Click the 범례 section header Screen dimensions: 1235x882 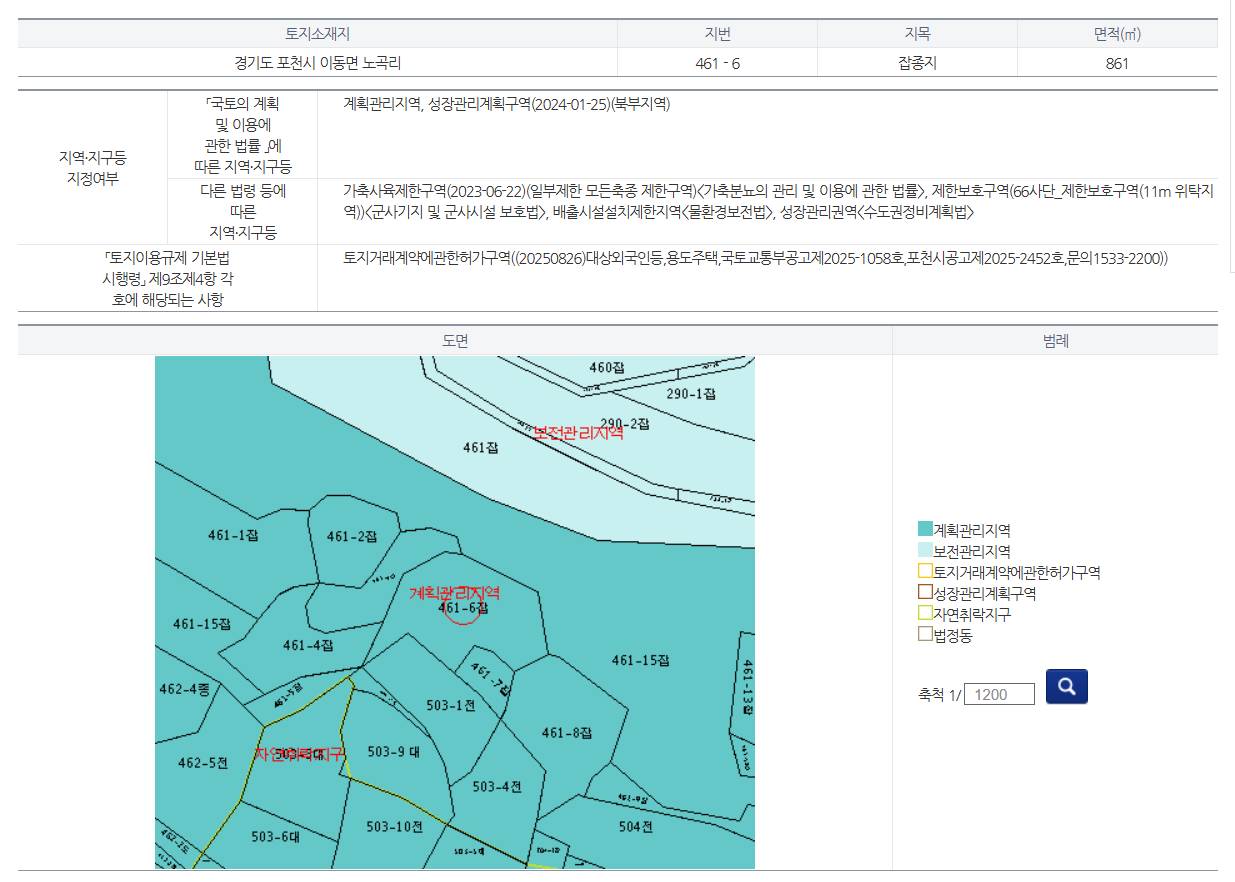(1055, 341)
